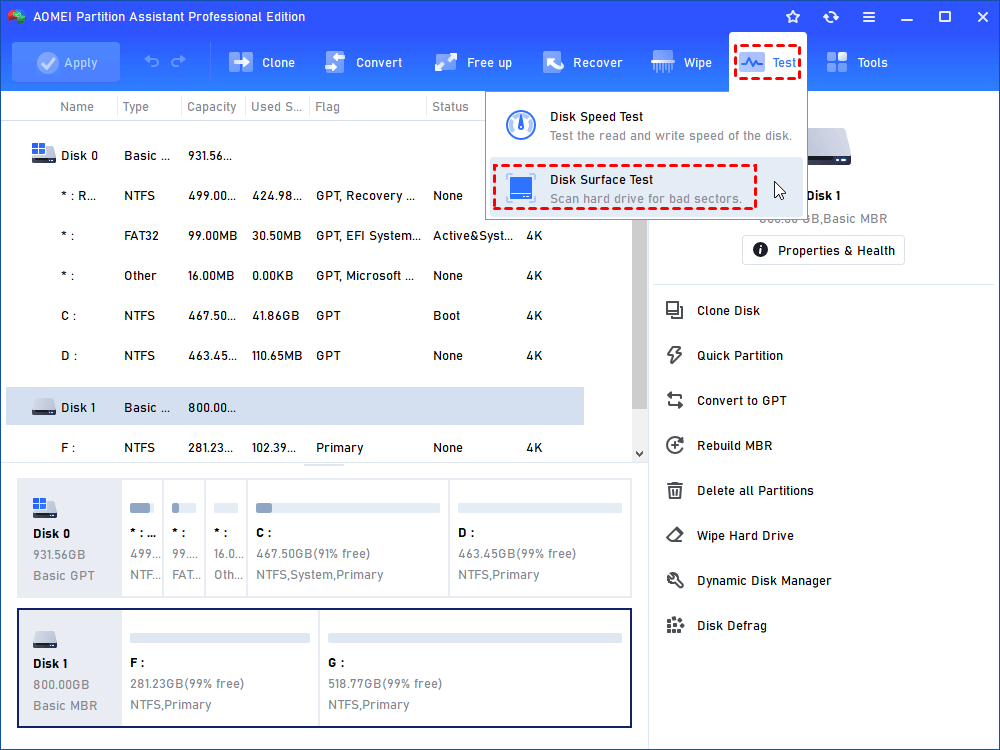Select Disk Speed Test option

tap(646, 126)
